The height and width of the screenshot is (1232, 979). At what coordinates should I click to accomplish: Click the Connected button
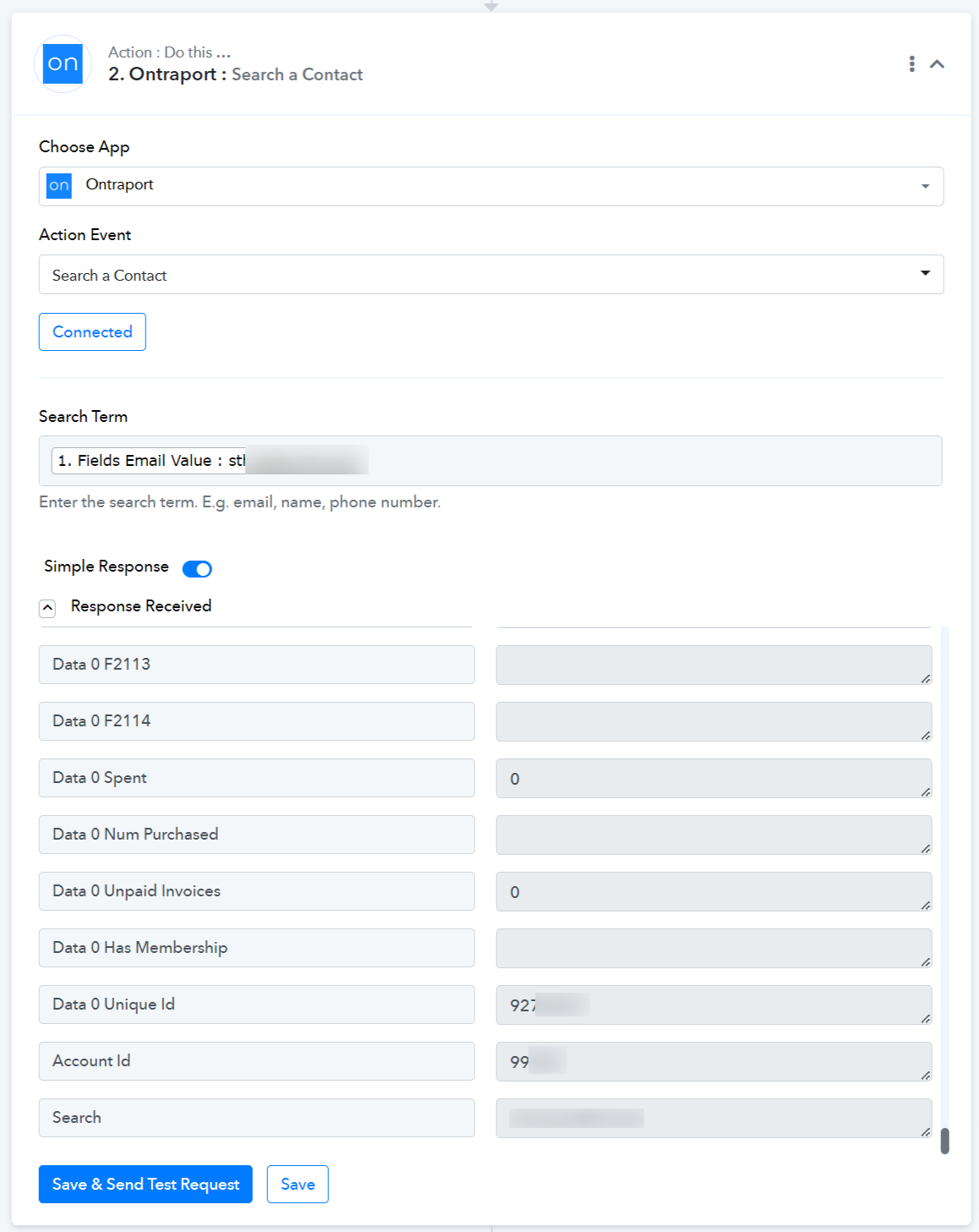[x=92, y=331]
